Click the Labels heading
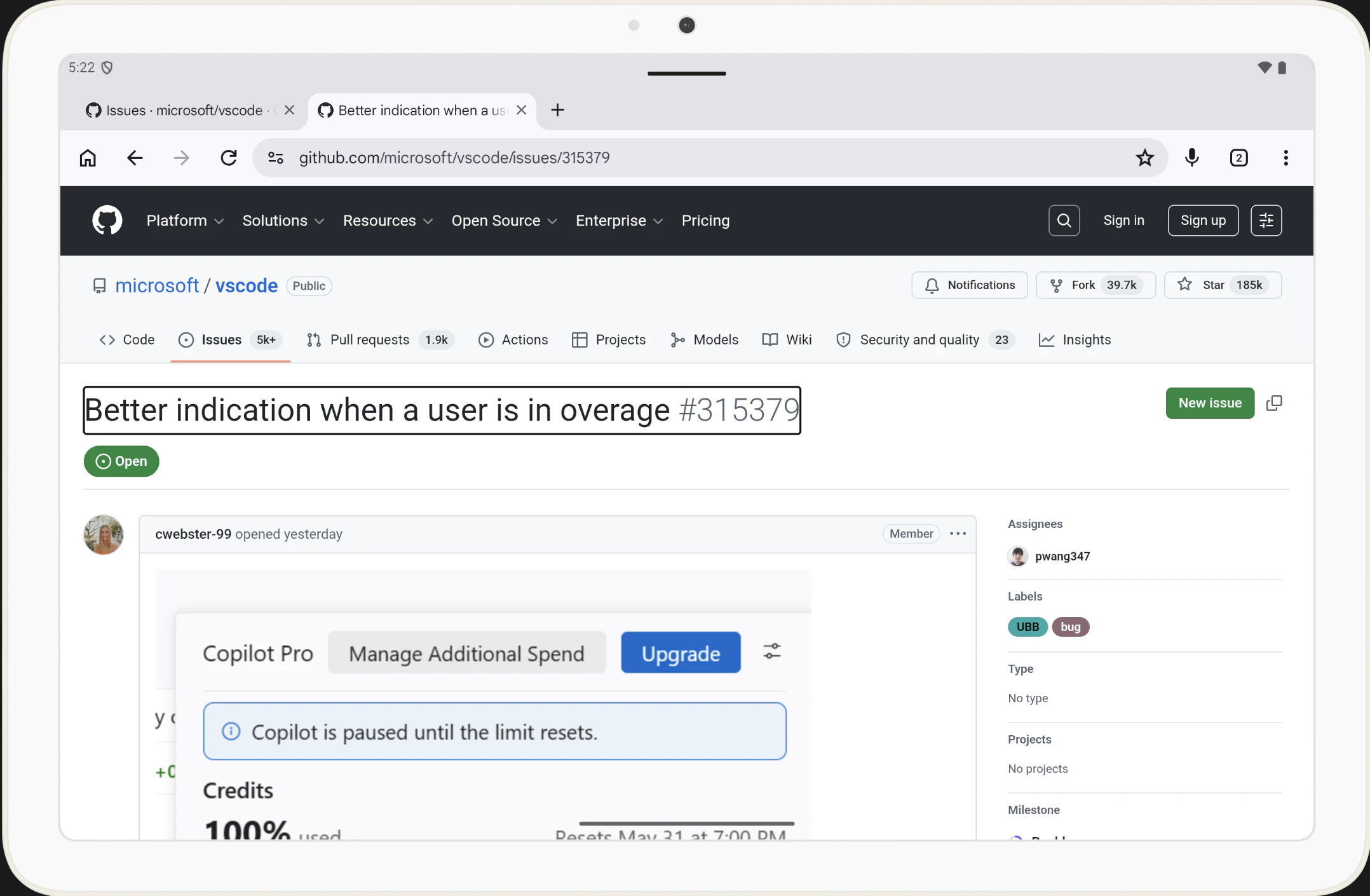 click(1025, 596)
